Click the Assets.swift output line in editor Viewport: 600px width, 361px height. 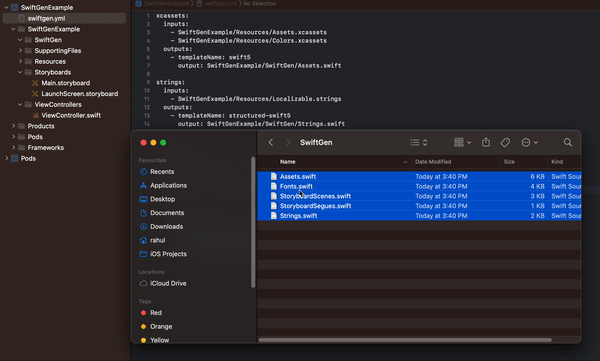[259, 66]
